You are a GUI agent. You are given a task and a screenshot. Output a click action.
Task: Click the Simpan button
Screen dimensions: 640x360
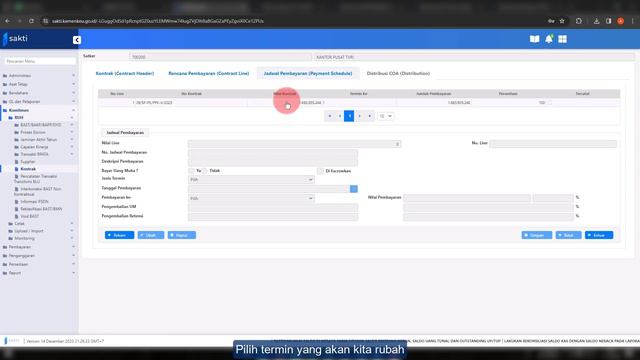click(x=537, y=235)
